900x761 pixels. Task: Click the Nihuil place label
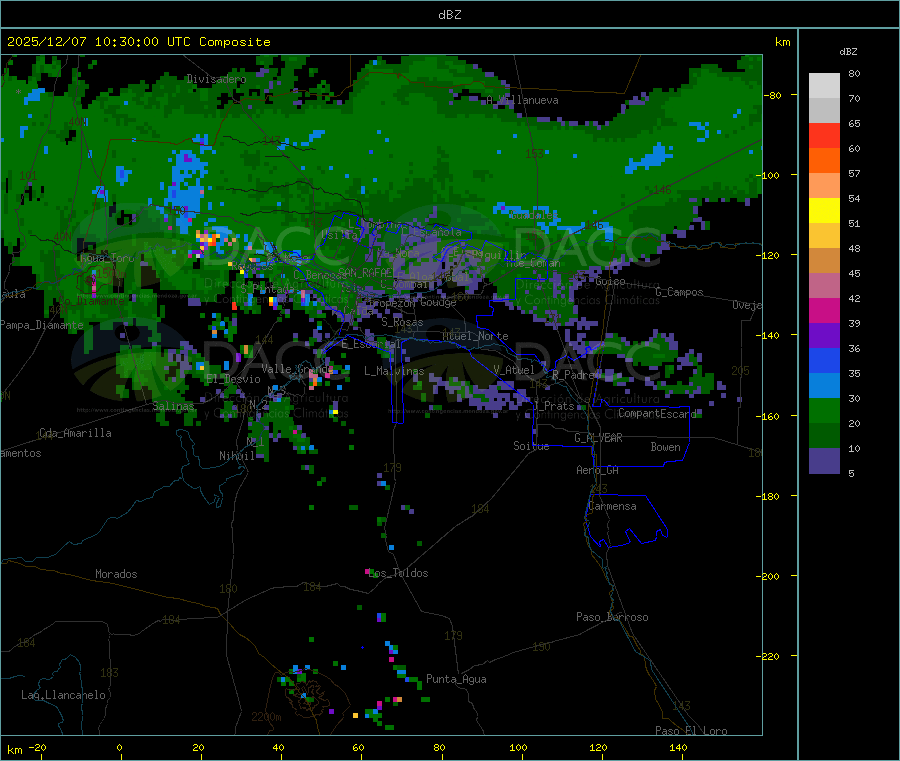click(x=237, y=456)
